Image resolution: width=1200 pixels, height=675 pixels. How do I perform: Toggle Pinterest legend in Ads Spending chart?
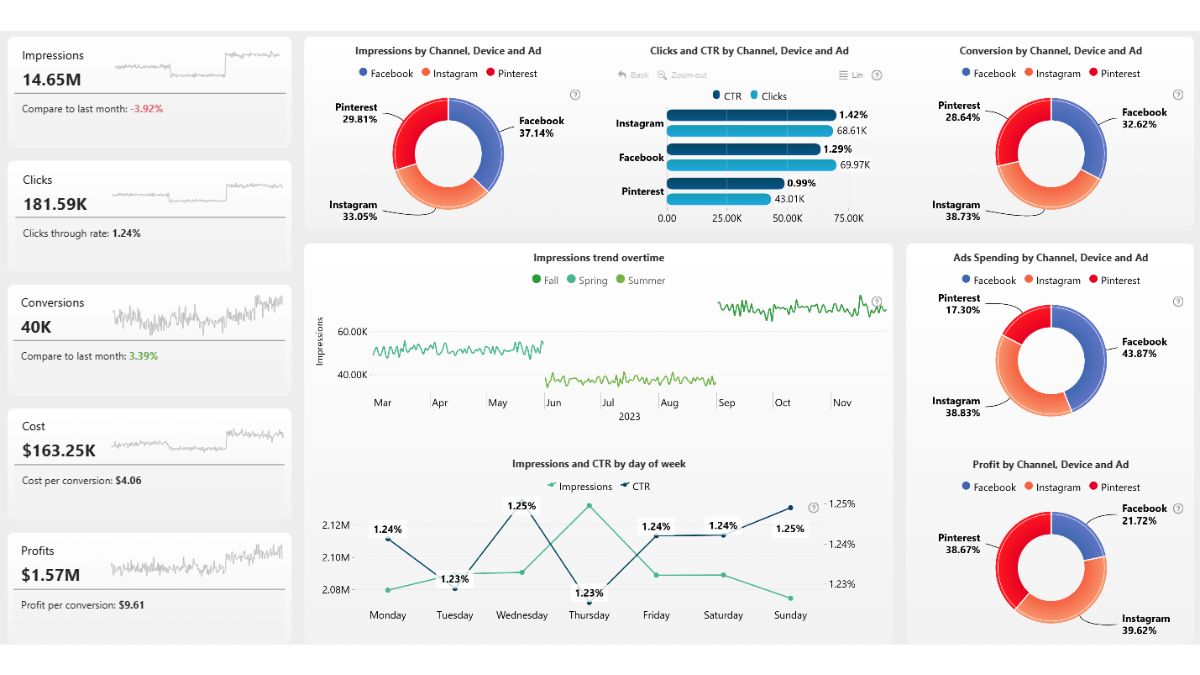click(x=1114, y=280)
